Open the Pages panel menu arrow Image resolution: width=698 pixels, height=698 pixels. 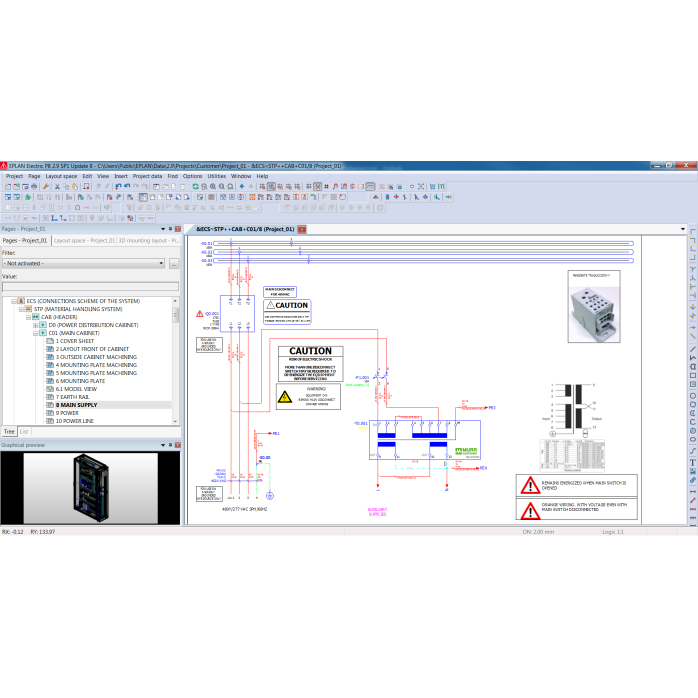(163, 229)
